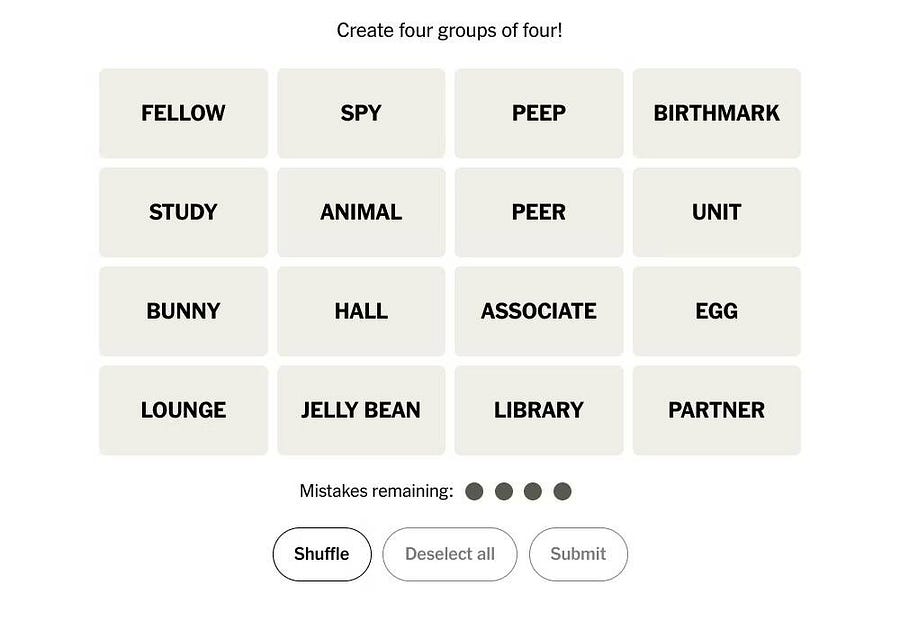Select the STUDY tile
900x630 pixels.
(x=183, y=212)
